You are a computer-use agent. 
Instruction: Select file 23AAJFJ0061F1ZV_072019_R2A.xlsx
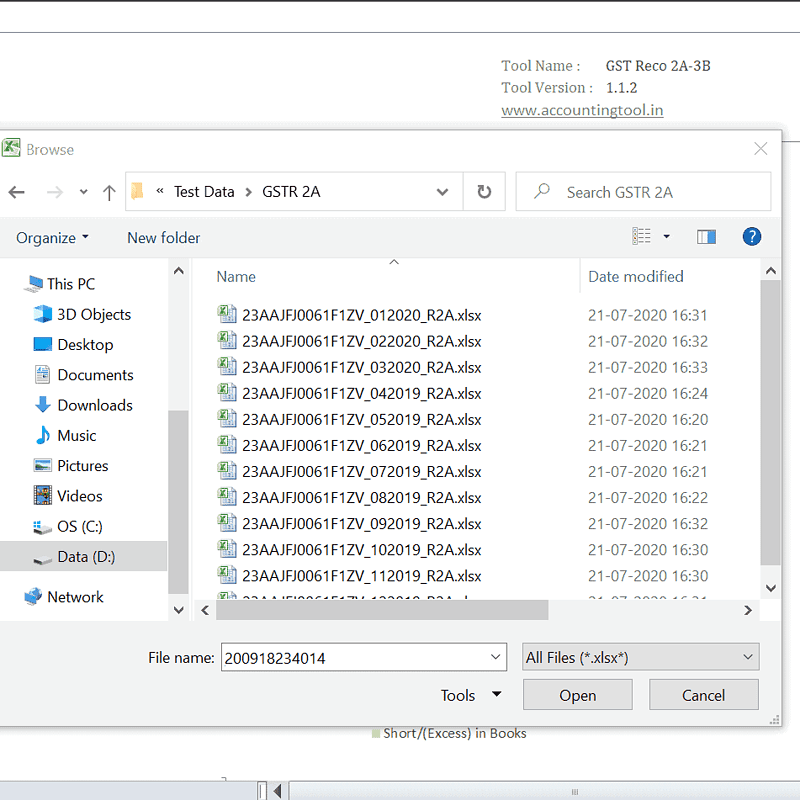pyautogui.click(x=361, y=471)
